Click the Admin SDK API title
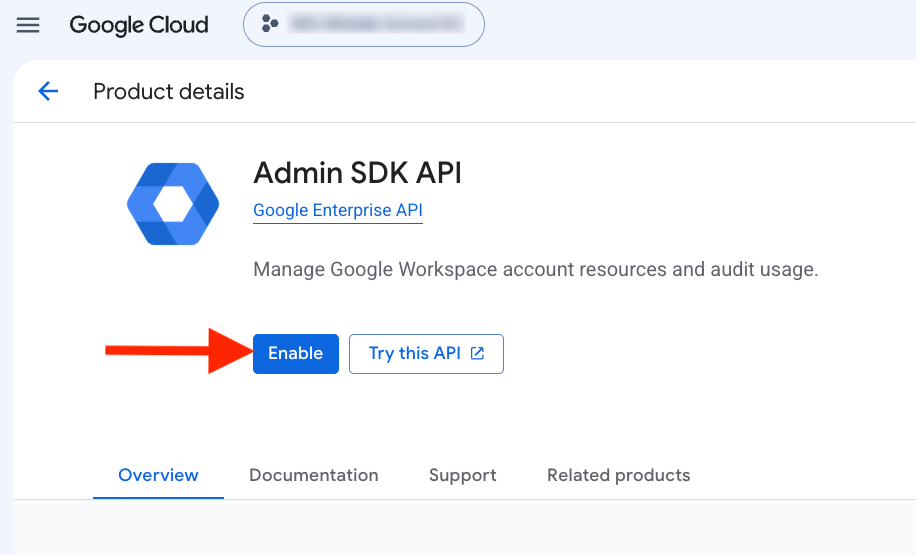This screenshot has width=916, height=555. [358, 173]
